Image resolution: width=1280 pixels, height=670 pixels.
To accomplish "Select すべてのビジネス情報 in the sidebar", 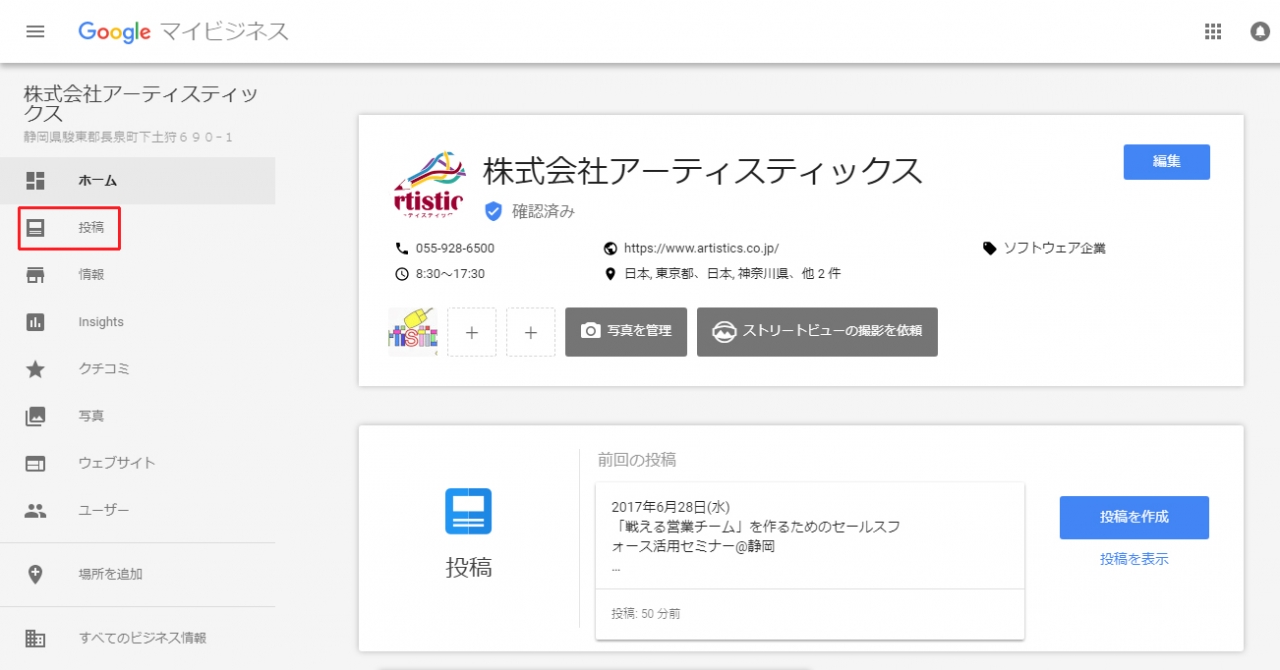I will pos(137,638).
